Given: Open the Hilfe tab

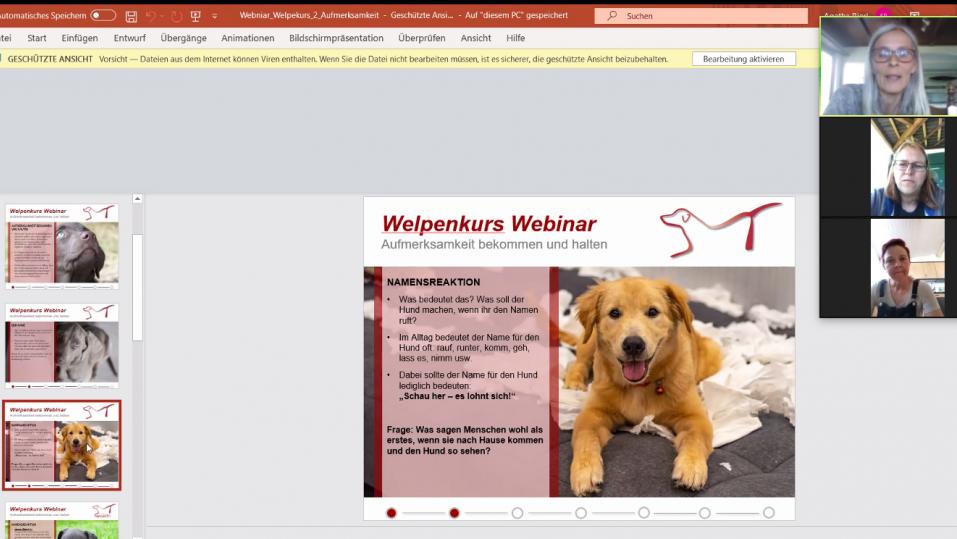Looking at the screenshot, I should (x=515, y=38).
